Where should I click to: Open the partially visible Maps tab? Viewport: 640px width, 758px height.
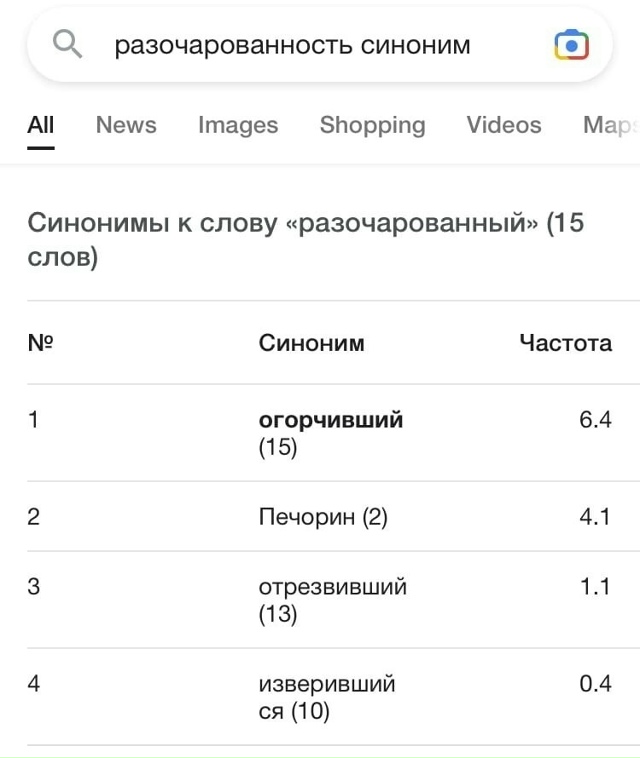pyautogui.click(x=610, y=126)
